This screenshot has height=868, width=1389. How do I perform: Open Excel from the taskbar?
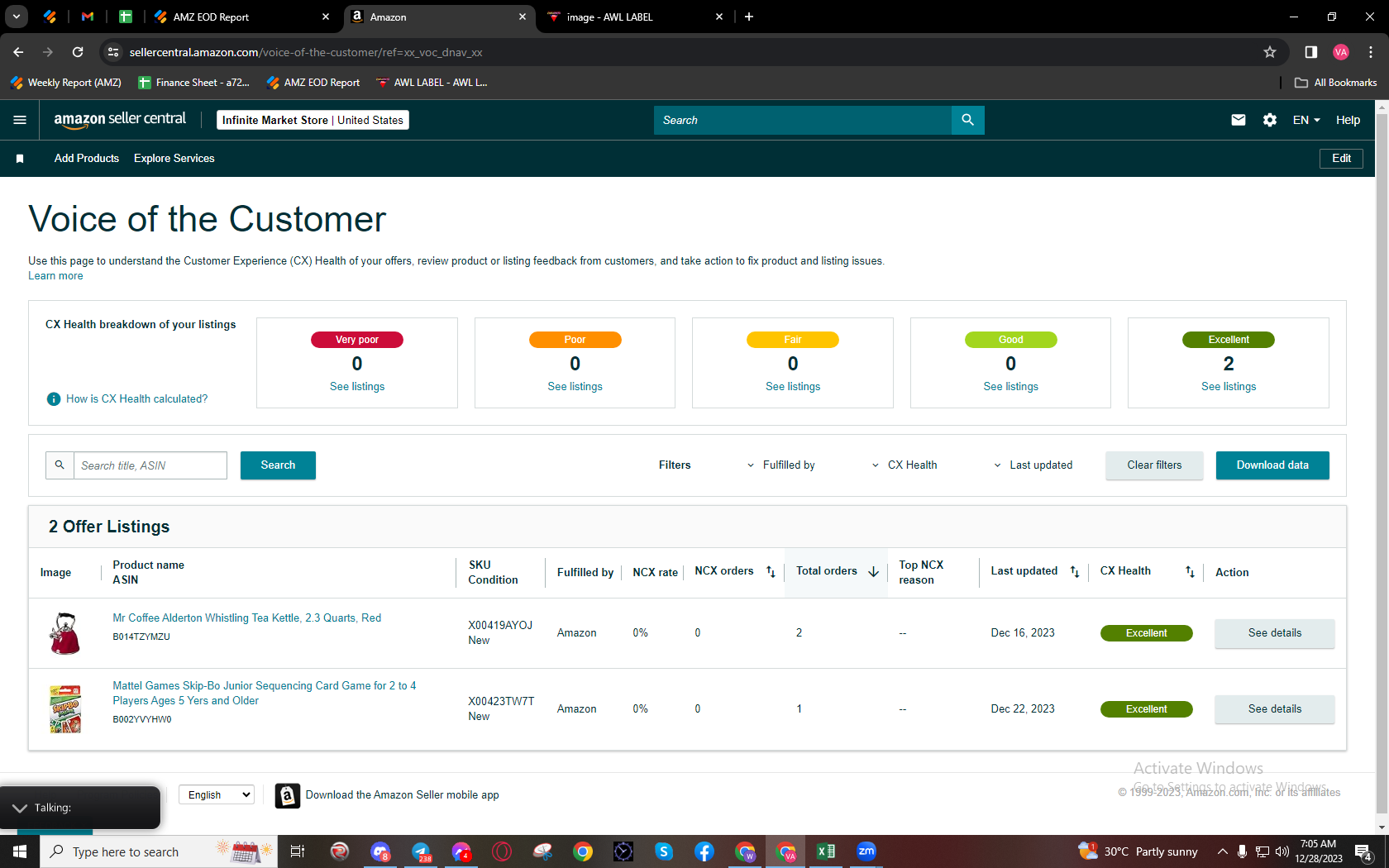[826, 851]
